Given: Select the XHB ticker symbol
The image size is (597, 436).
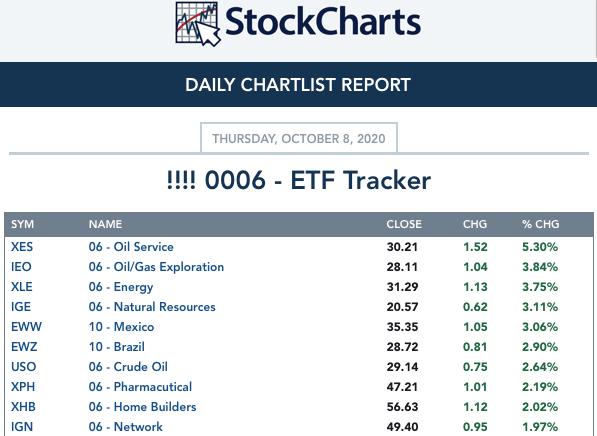Looking at the screenshot, I should coord(23,407).
